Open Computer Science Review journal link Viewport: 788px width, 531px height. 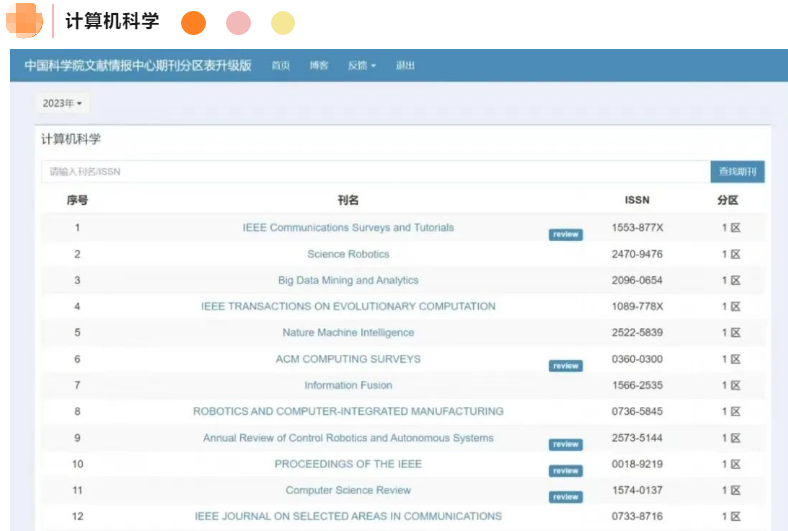coord(348,490)
